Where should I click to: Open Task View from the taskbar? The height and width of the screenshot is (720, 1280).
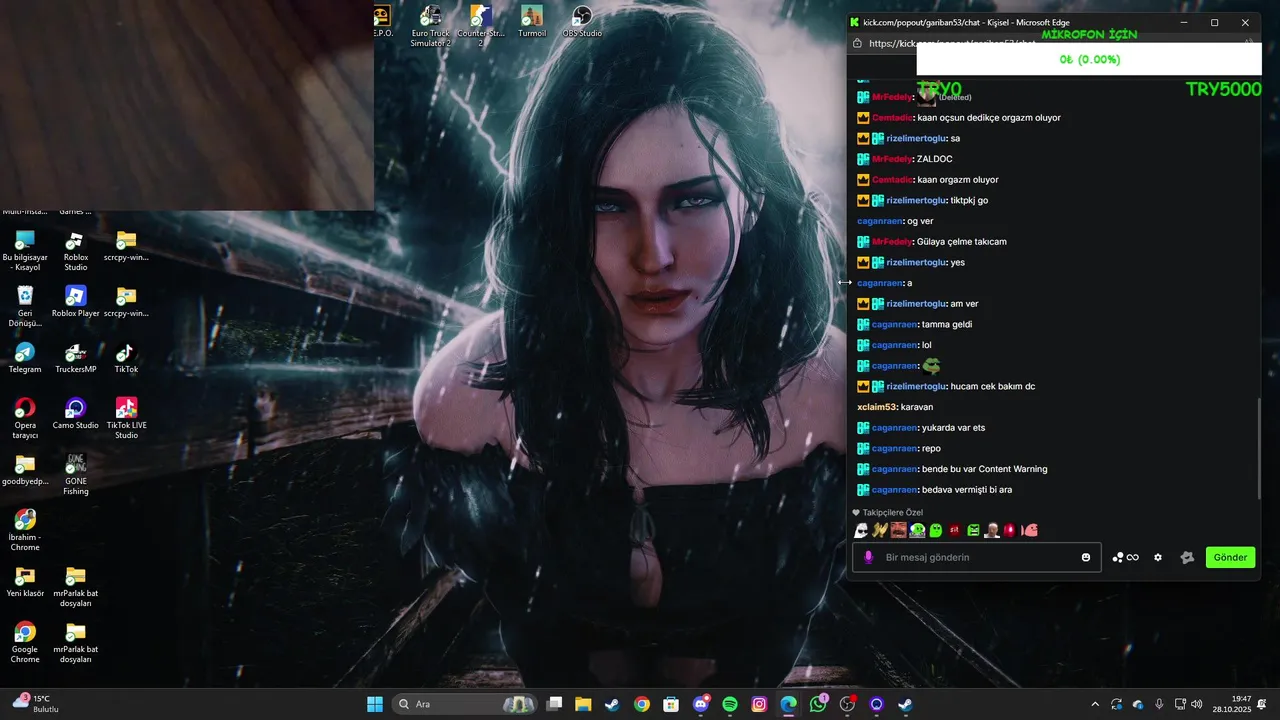[x=554, y=704]
